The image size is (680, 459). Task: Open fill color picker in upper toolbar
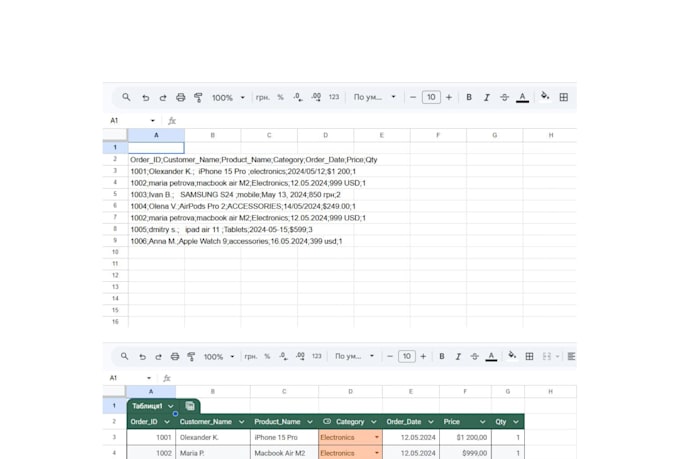point(545,96)
